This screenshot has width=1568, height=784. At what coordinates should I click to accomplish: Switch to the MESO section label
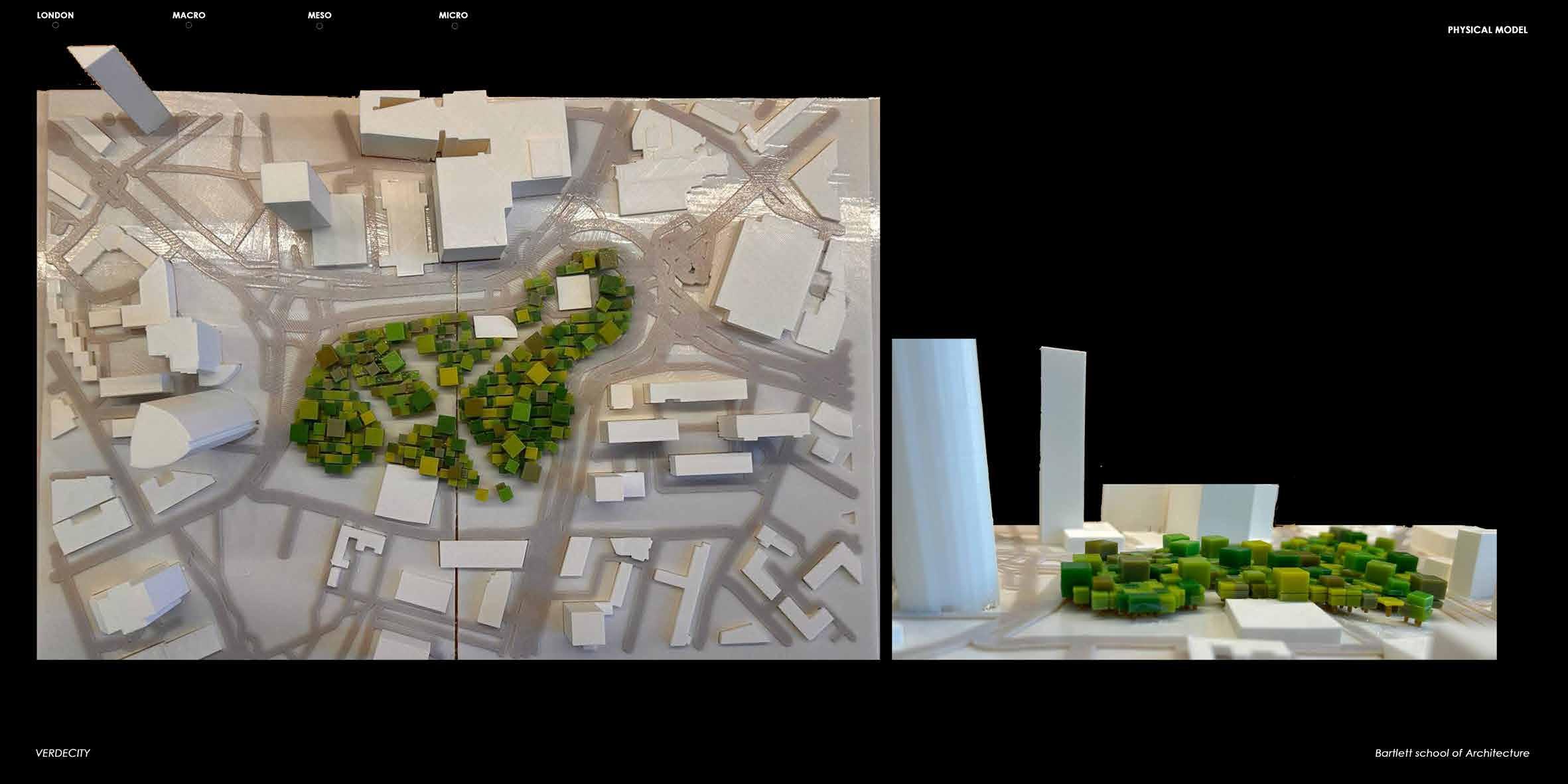[x=319, y=15]
